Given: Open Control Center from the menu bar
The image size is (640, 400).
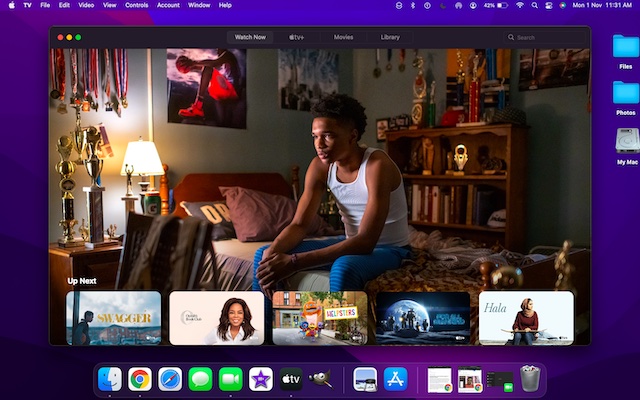Looking at the screenshot, I should point(549,5).
